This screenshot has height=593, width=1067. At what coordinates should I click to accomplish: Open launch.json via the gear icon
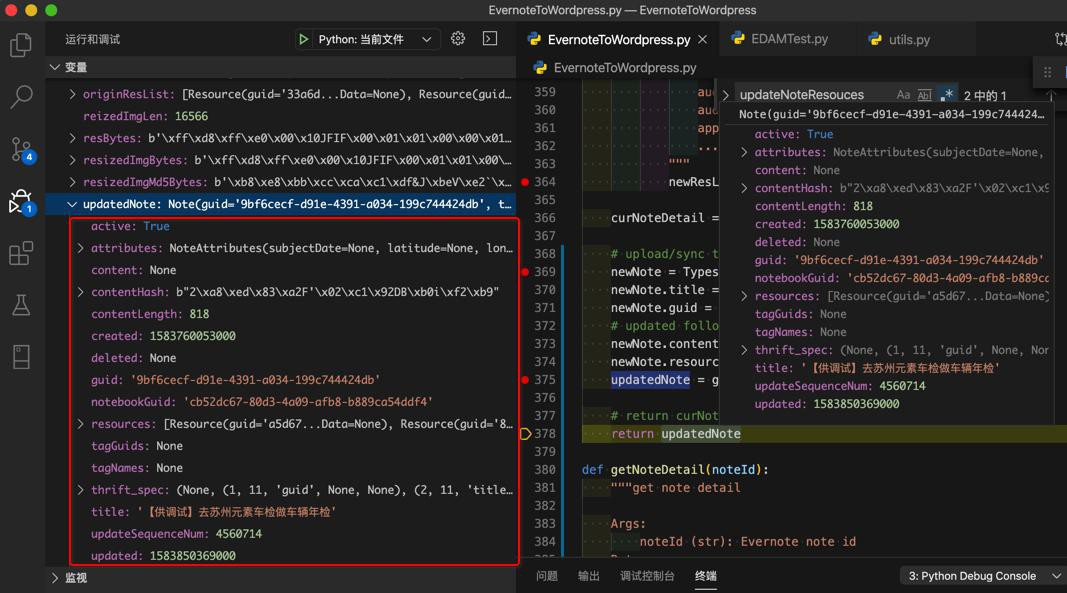point(458,39)
